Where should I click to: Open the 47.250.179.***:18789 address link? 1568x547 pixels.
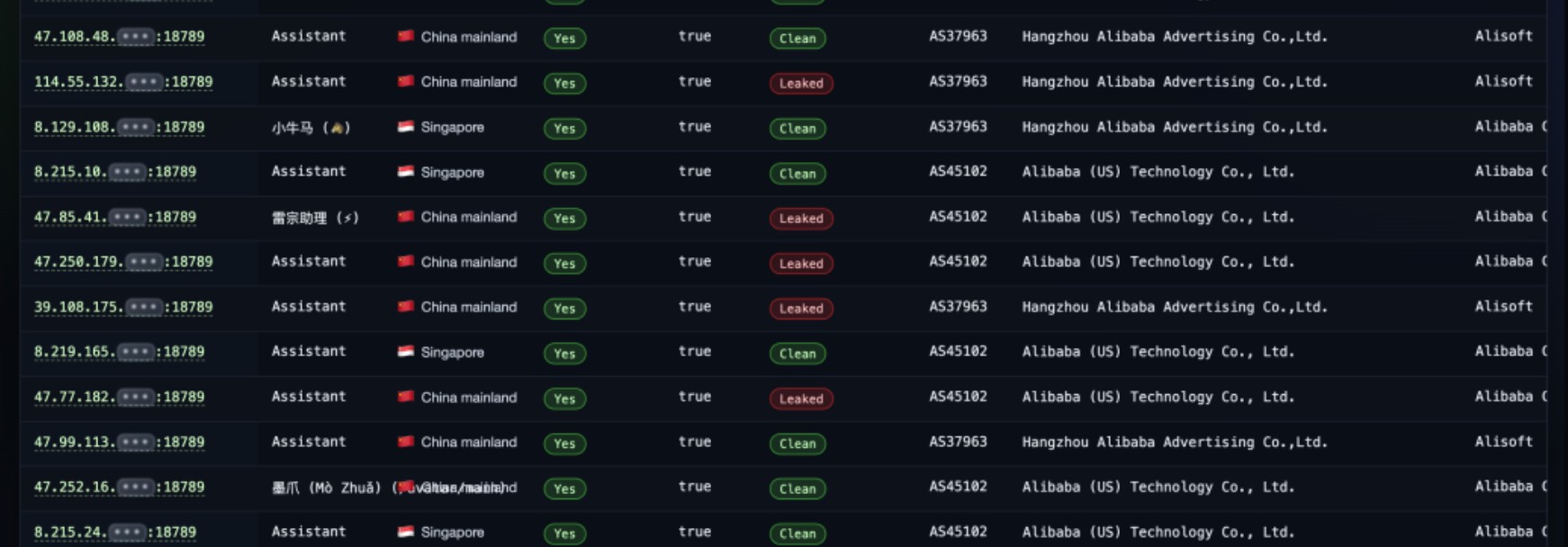point(123,262)
